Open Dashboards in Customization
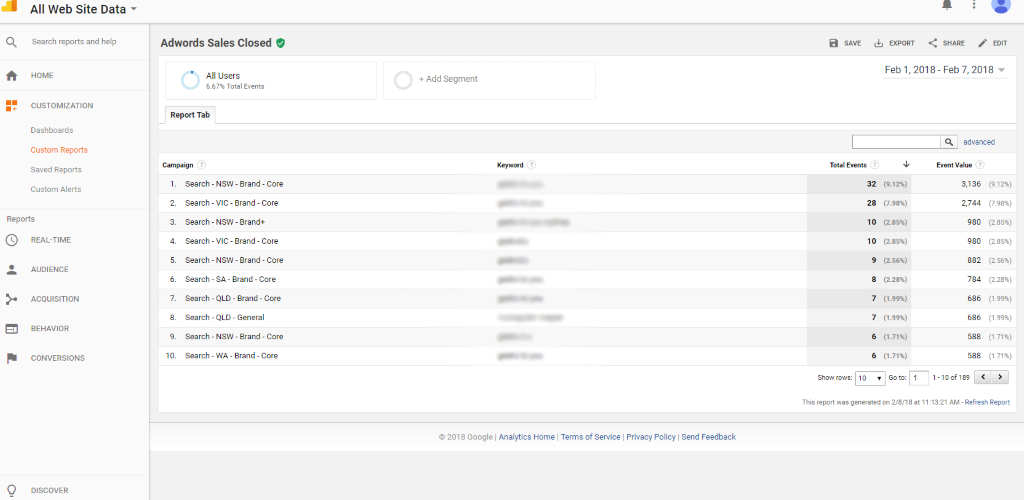Screen dimensions: 1024x500 52,131
